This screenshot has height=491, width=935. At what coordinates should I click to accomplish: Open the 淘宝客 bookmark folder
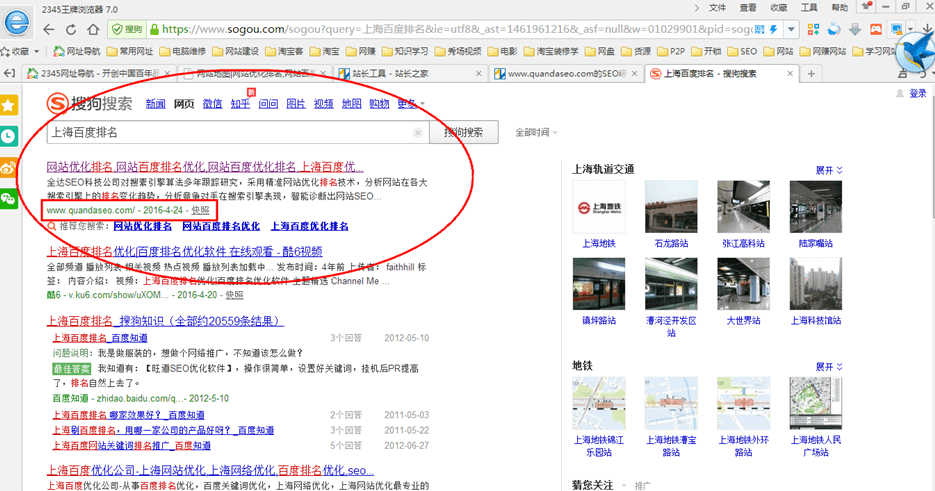point(284,51)
